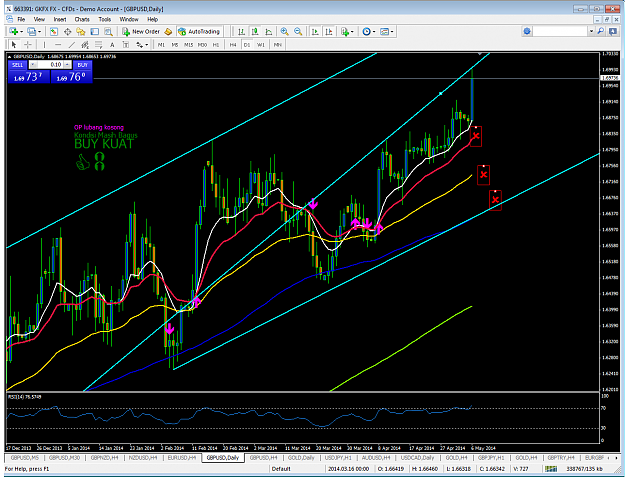
Task: Switch timeframe to W1
Action: pos(260,45)
